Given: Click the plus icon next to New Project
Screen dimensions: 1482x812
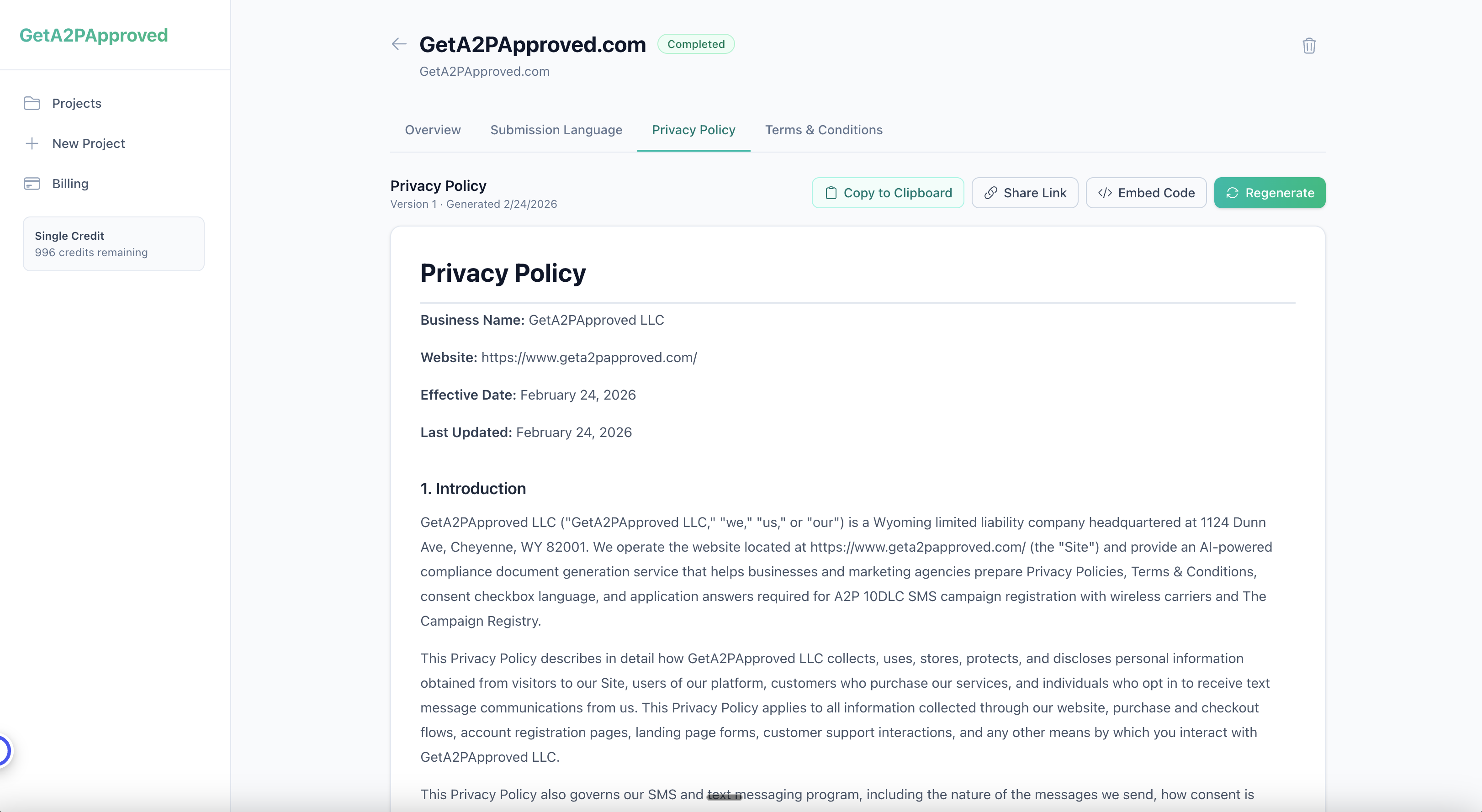Looking at the screenshot, I should pos(32,143).
